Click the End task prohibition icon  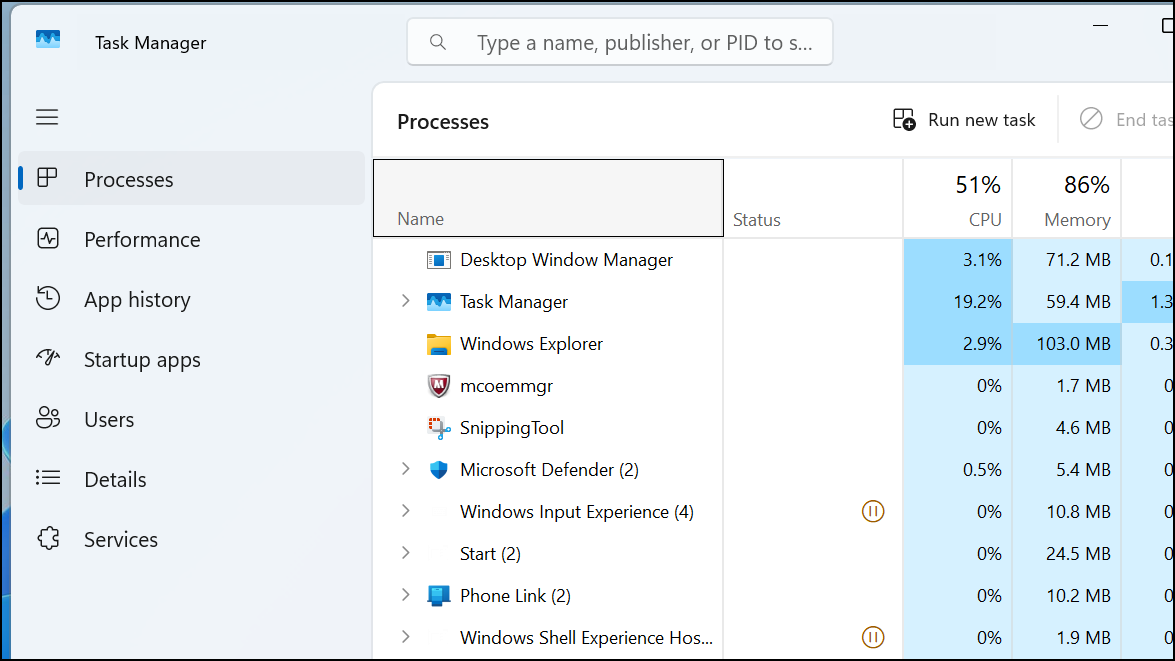1091,118
